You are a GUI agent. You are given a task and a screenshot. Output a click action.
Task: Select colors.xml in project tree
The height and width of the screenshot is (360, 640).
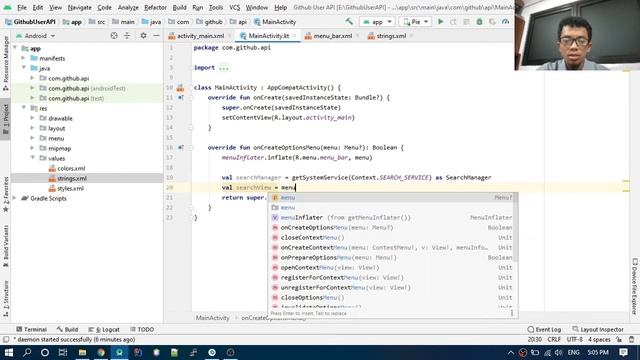(71, 168)
